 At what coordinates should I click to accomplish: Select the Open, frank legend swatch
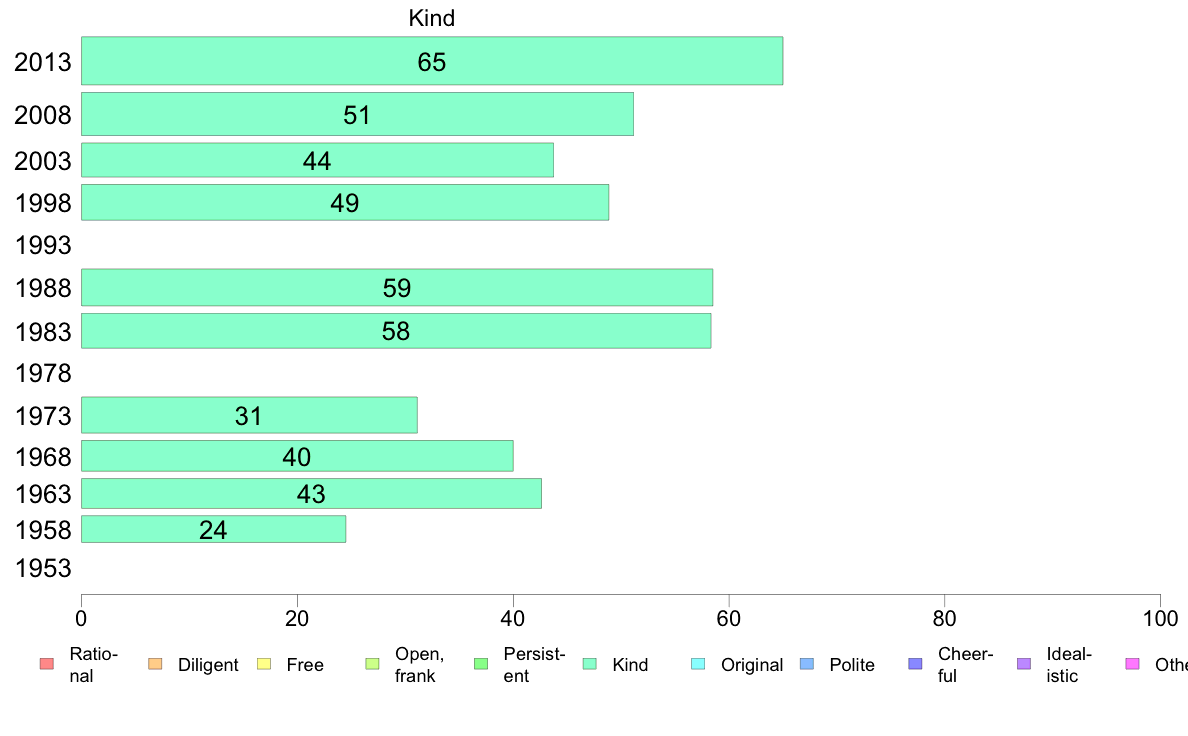point(372,664)
